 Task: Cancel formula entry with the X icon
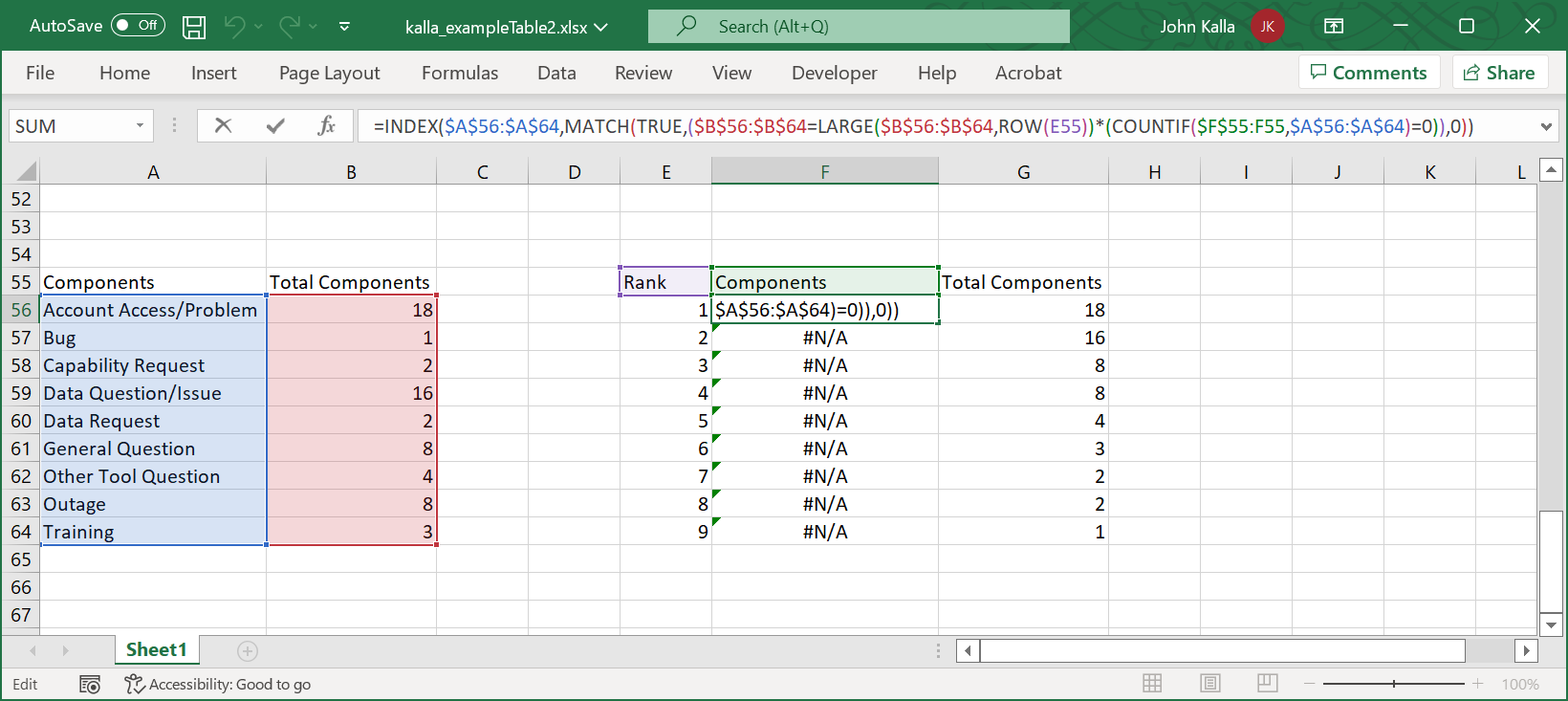coord(223,125)
